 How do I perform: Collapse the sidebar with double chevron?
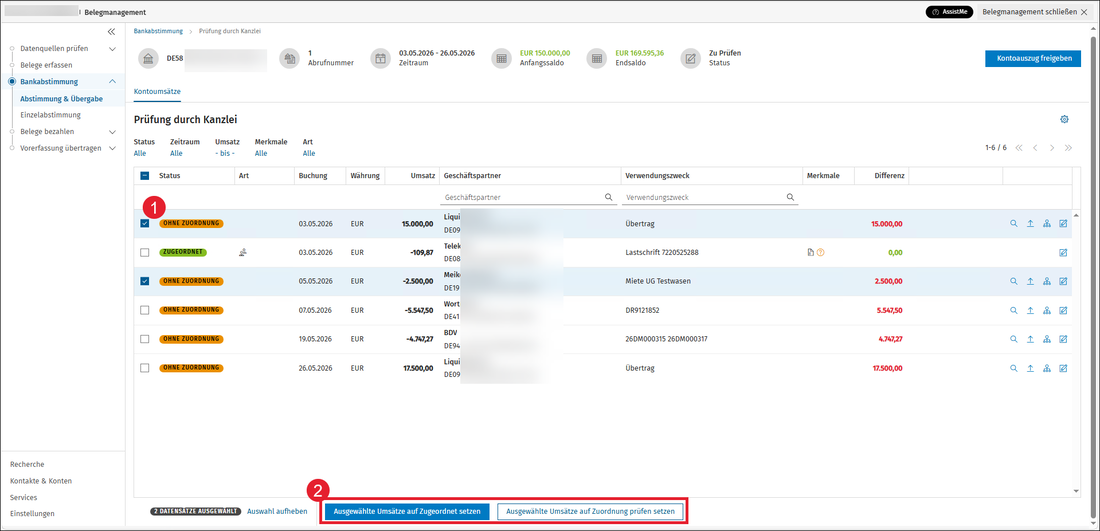click(111, 32)
